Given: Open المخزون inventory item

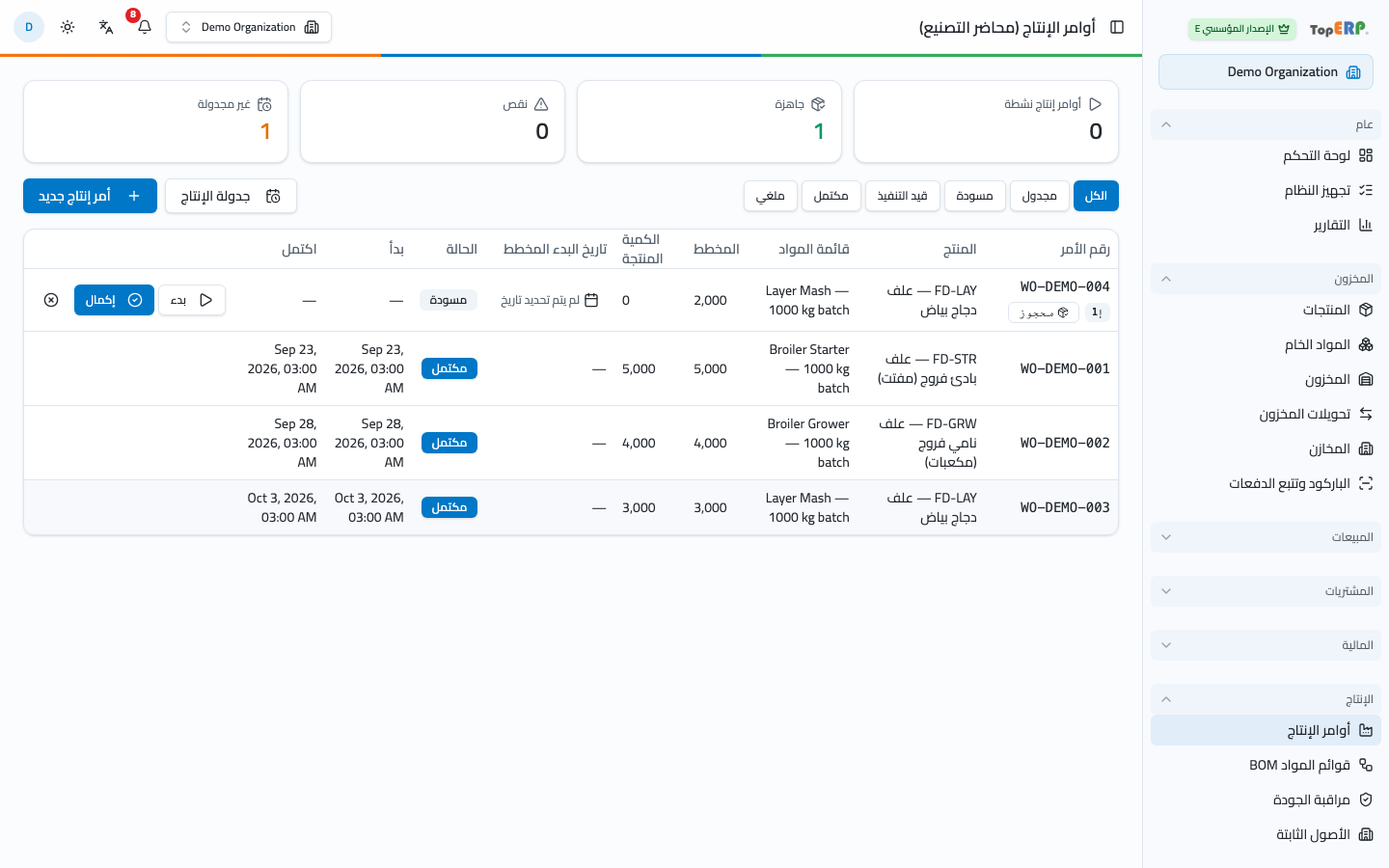Looking at the screenshot, I should [x=1266, y=379].
